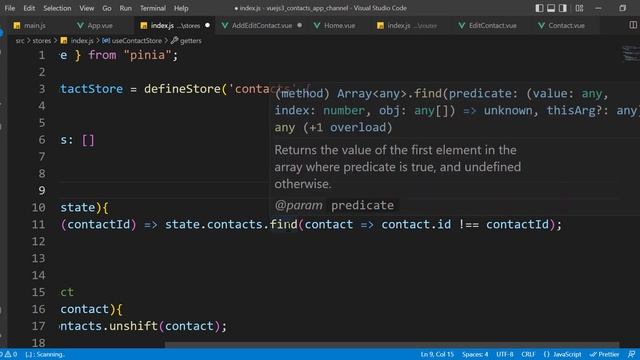
Task: Open the Help menu
Action: click(x=181, y=8)
